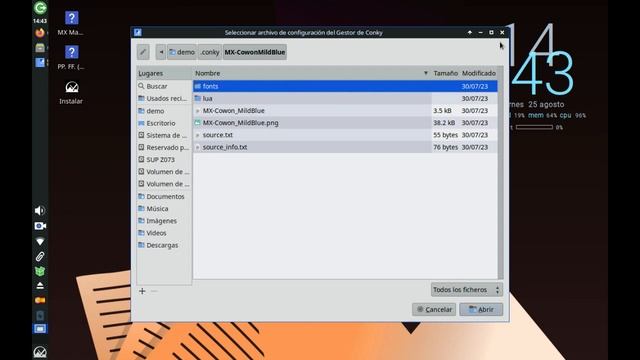The image size is (640, 360).
Task: Click the paperclip clipboard icon in the panel
Action: click(x=40, y=256)
